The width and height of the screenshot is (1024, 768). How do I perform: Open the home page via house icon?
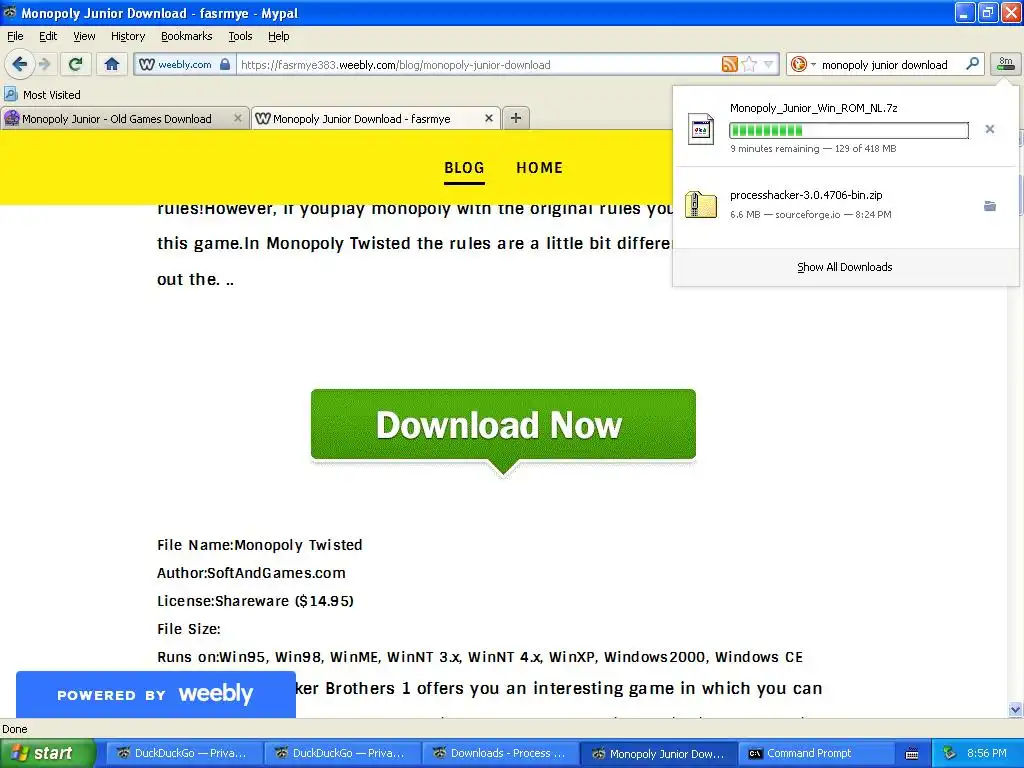[x=112, y=64]
